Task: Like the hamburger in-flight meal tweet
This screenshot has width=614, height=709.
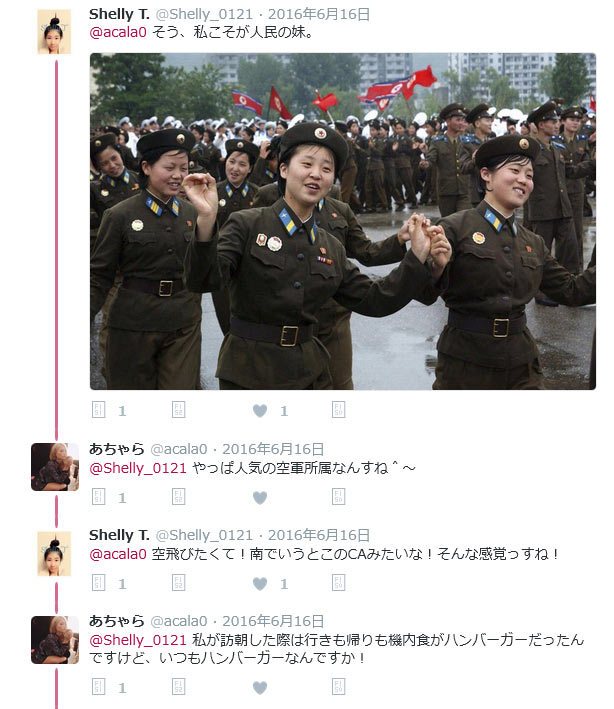Action: coord(260,688)
